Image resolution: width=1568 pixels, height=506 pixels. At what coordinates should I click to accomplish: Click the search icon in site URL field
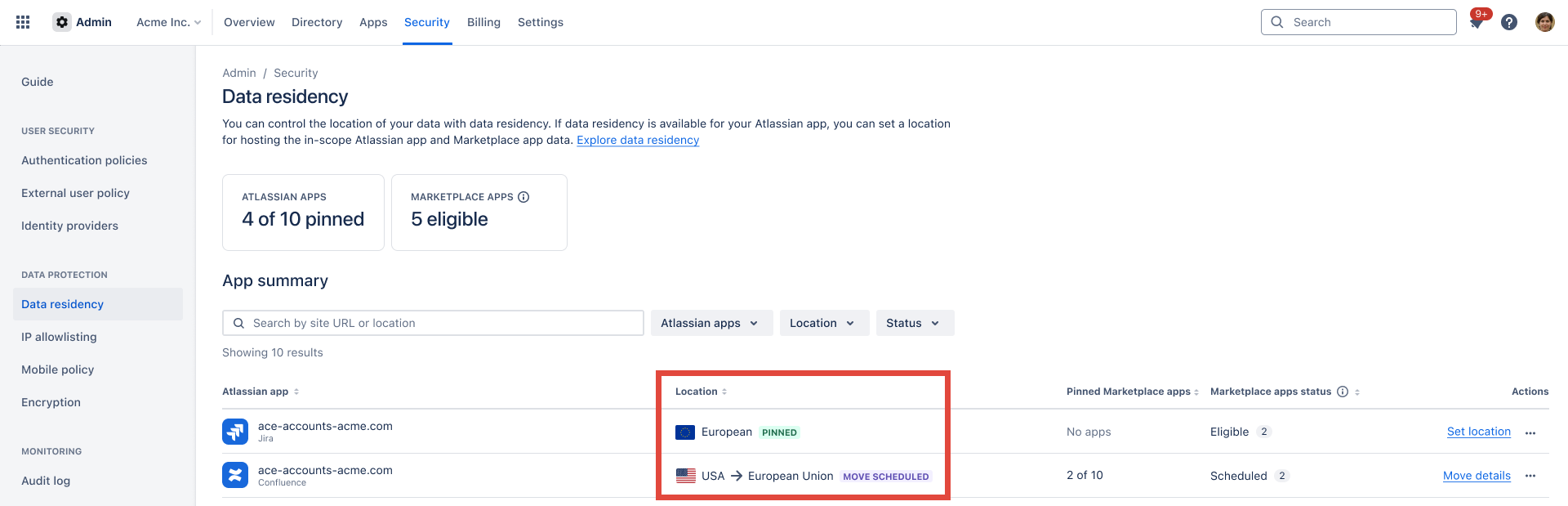(x=238, y=323)
